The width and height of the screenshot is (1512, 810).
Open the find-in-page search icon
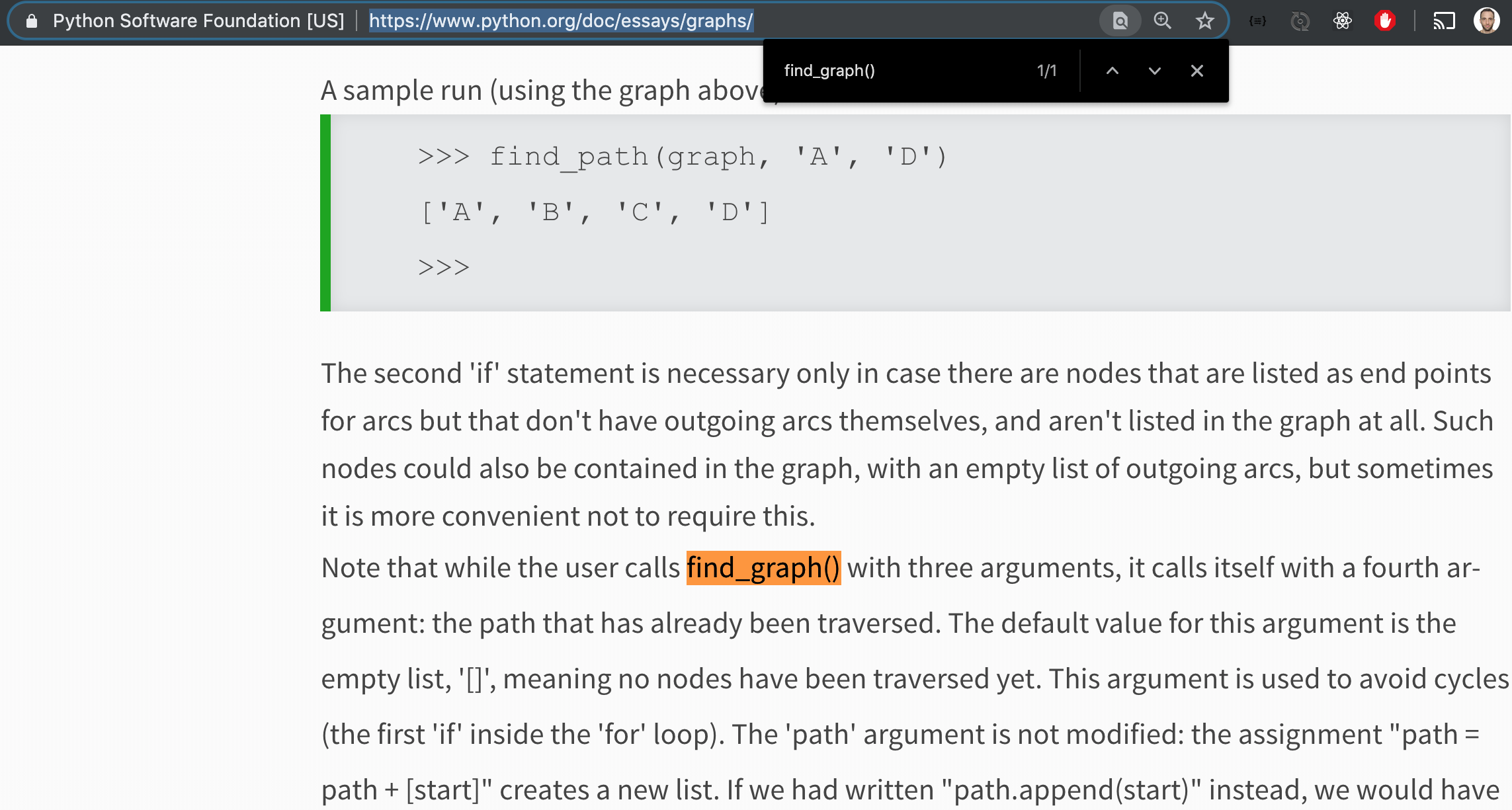tap(1119, 20)
